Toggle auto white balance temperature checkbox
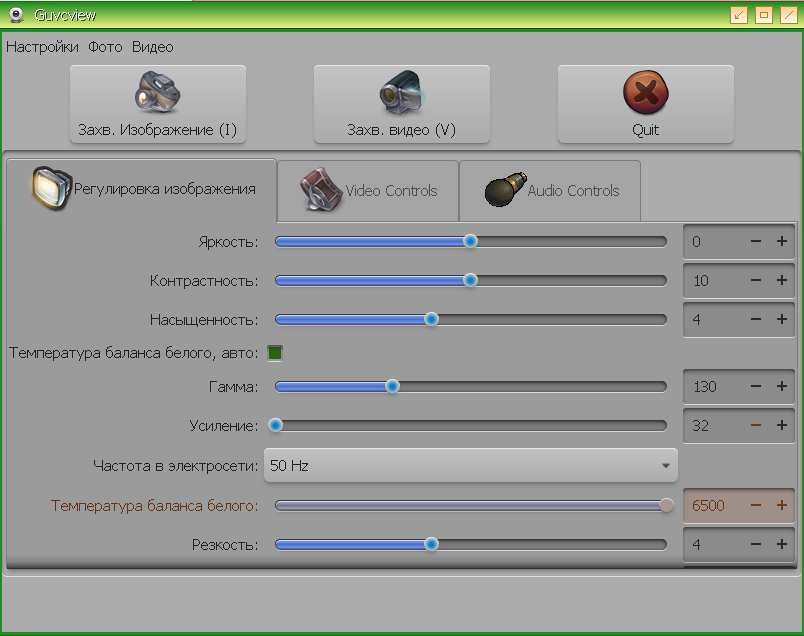The height and width of the screenshot is (636, 804). click(275, 353)
